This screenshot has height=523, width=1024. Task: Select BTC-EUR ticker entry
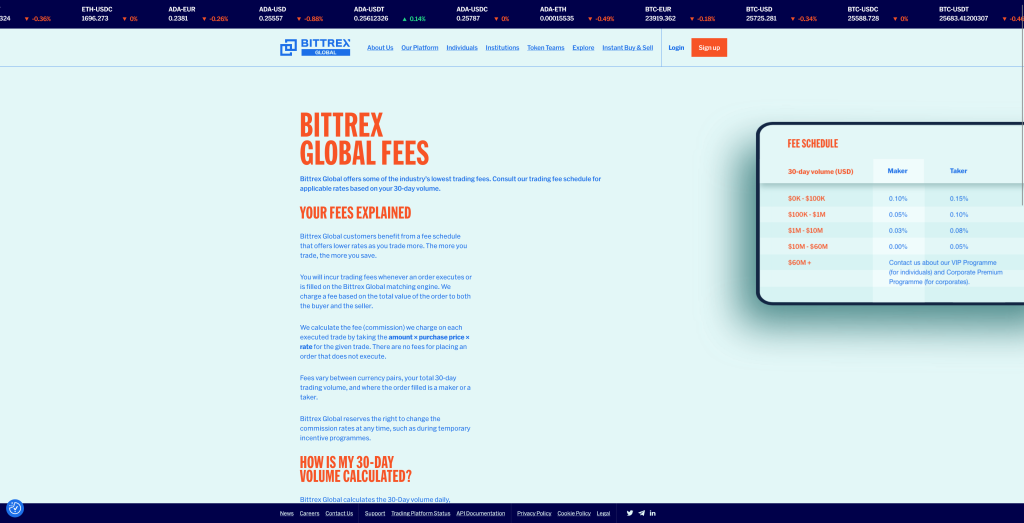680,14
